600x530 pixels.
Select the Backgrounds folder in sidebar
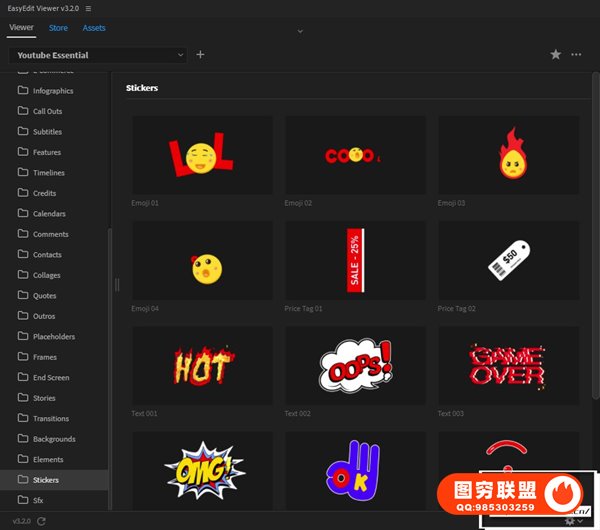(54, 439)
